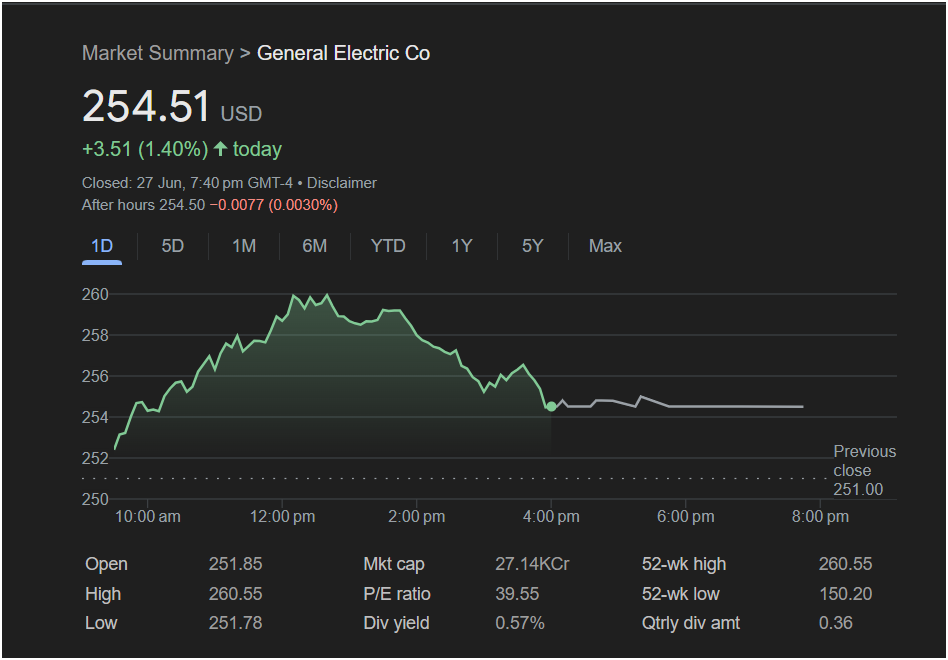Screen dimensions: 948x660
Task: Select the 254.51 current price
Action: (146, 106)
